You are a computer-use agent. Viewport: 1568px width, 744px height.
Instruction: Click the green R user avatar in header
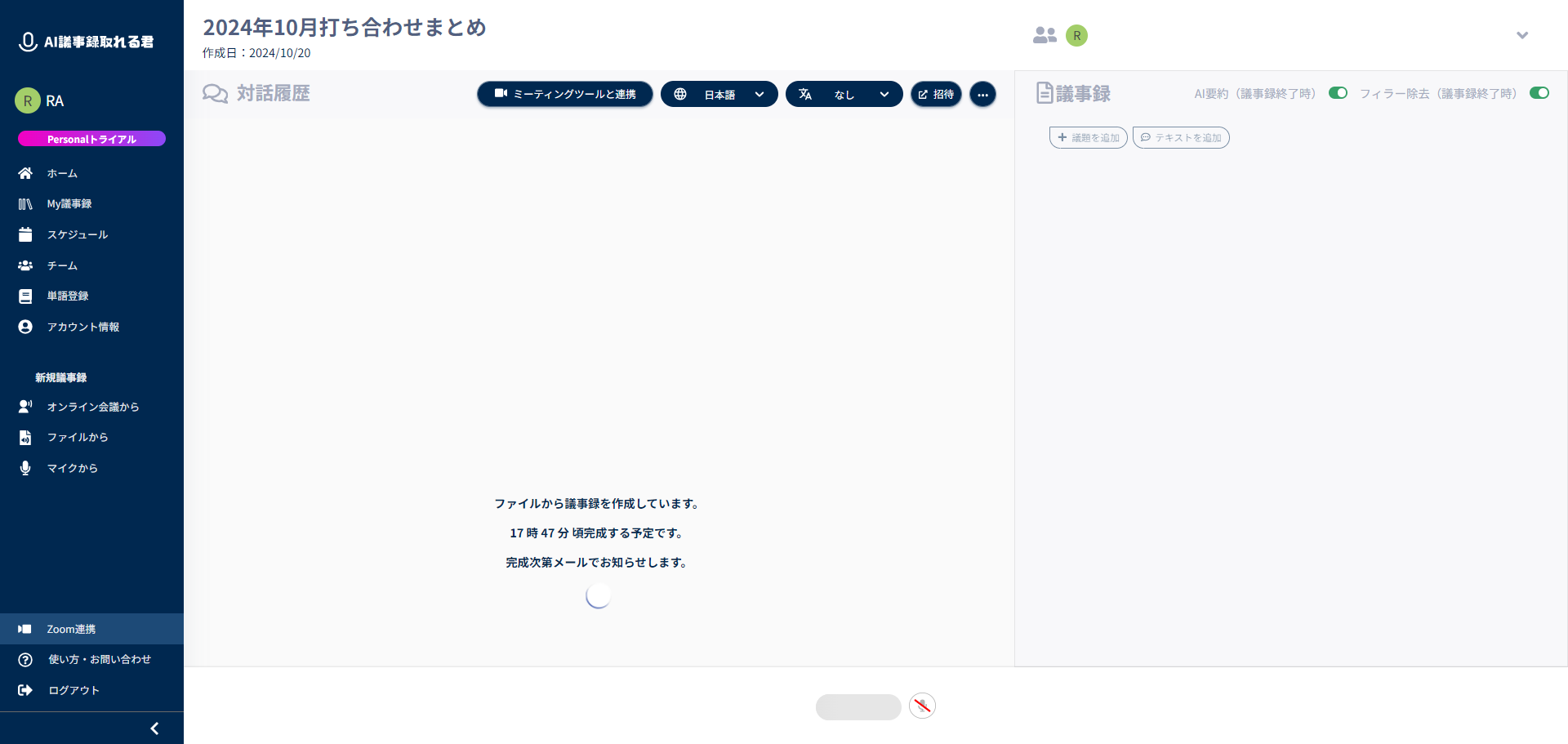point(1076,35)
